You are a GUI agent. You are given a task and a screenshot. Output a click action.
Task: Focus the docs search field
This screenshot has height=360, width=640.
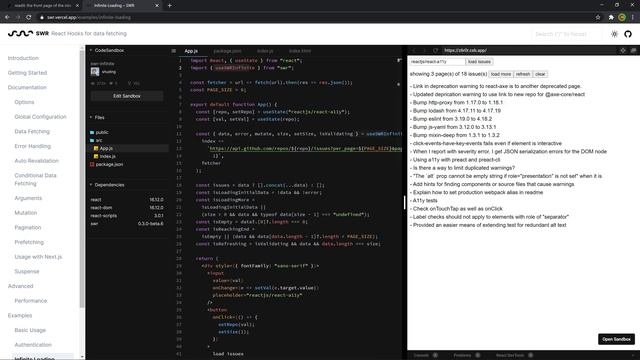pos(567,34)
